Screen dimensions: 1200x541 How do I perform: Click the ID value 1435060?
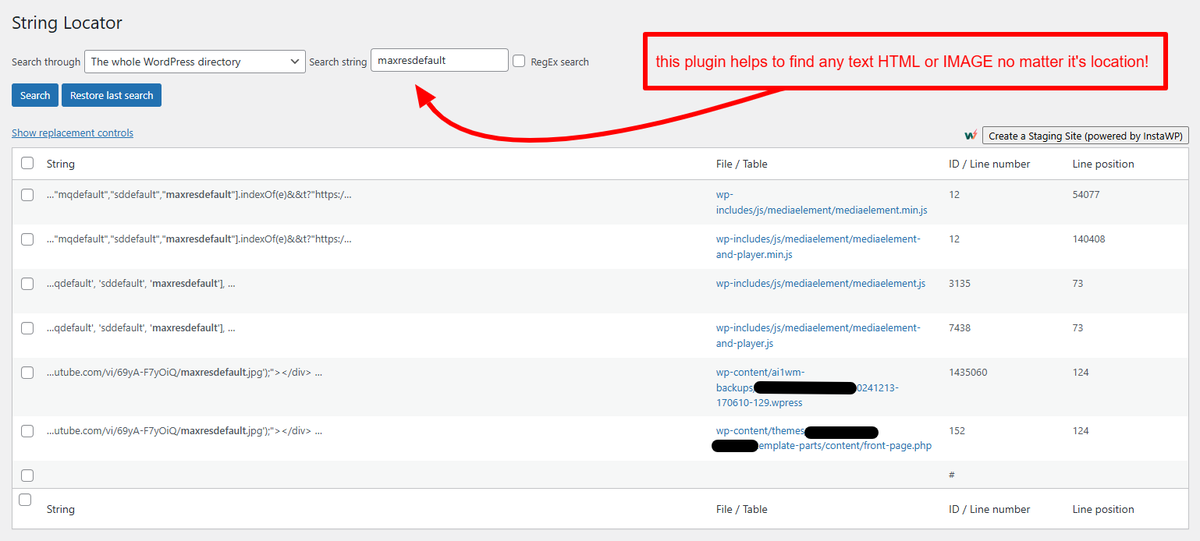point(968,372)
